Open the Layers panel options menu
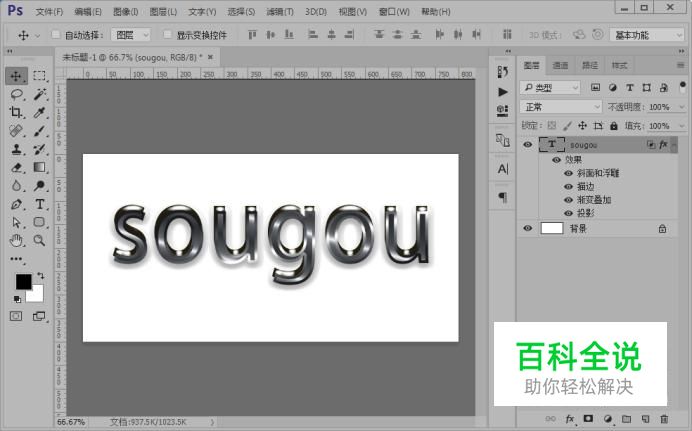 680,65
